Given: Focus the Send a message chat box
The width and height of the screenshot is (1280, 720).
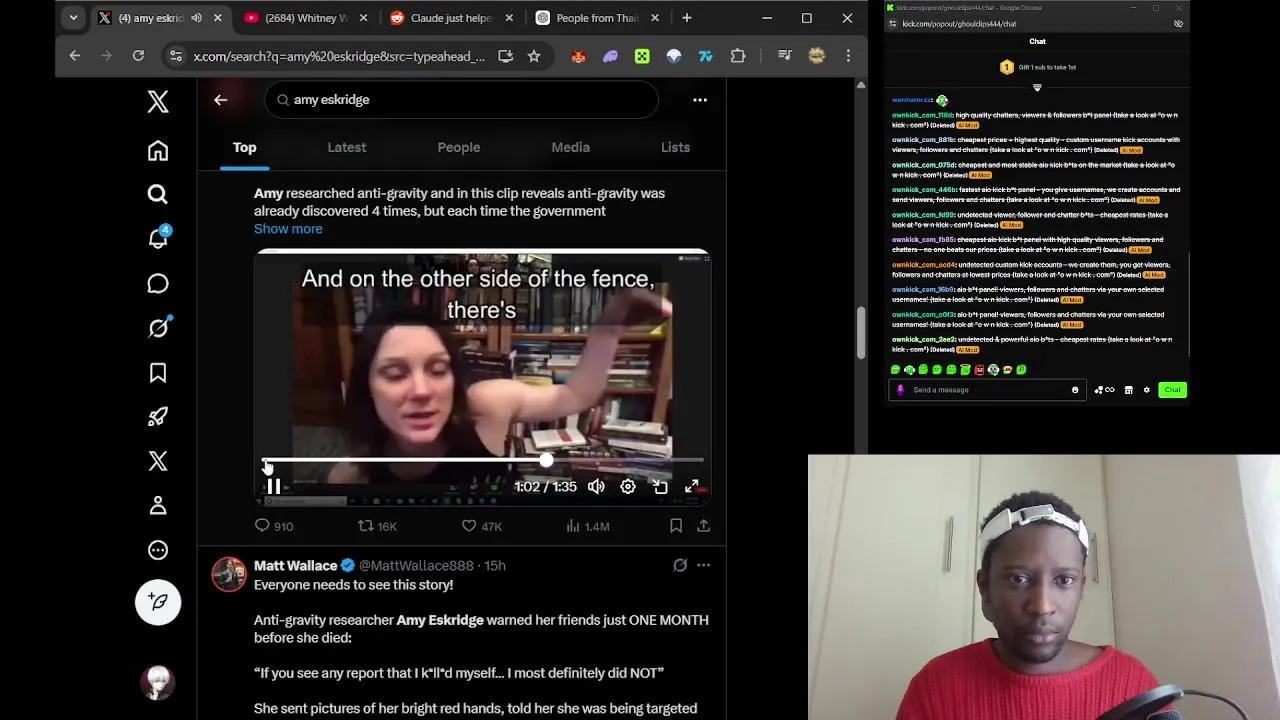Looking at the screenshot, I should [987, 390].
